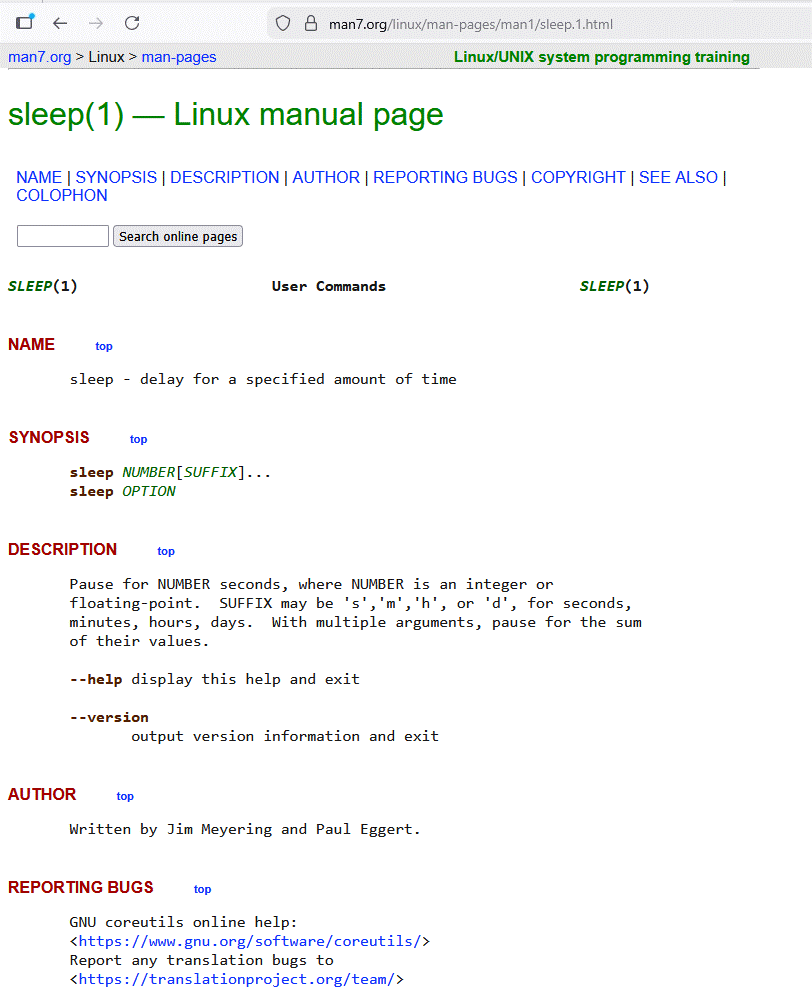Viewport: 812px width, 988px height.
Task: Click 'Written by Jim Meyering and Paul Eggert.'
Action: click(244, 829)
